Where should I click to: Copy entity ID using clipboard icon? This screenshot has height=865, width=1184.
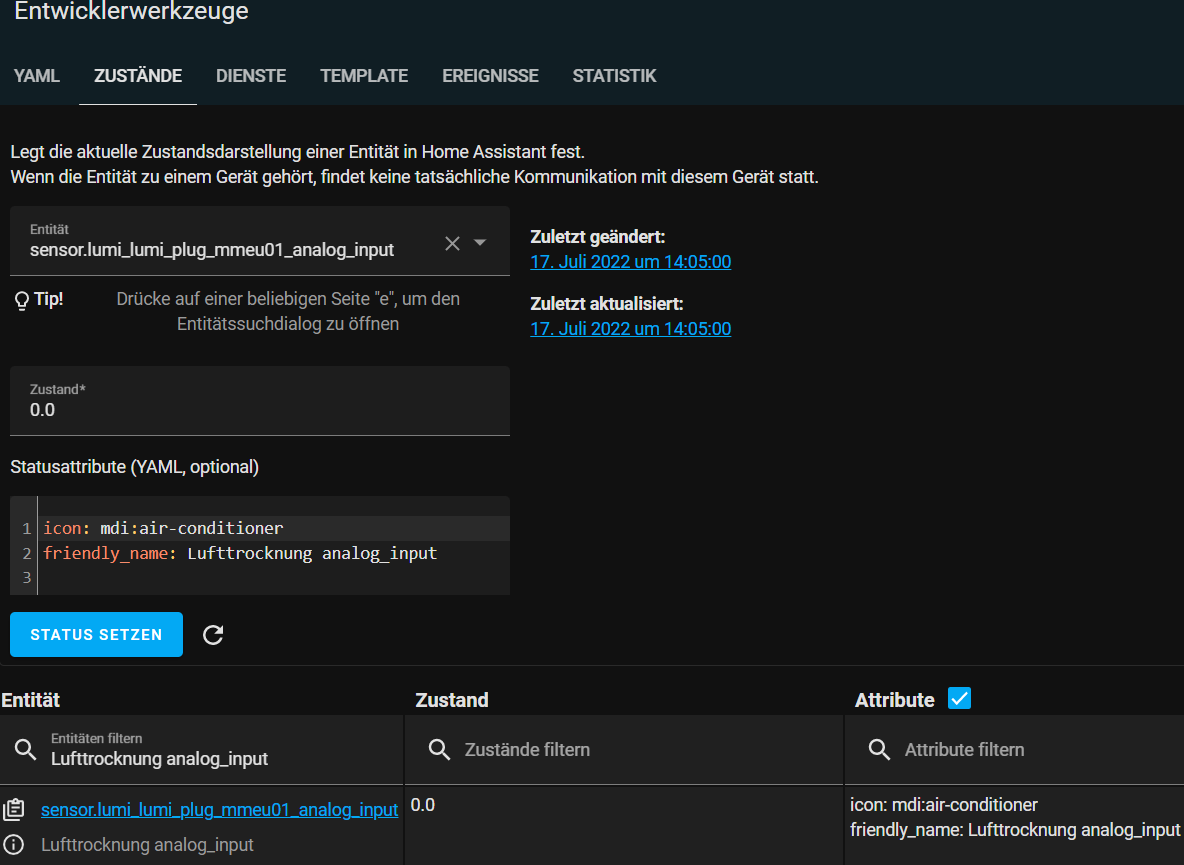coord(14,810)
